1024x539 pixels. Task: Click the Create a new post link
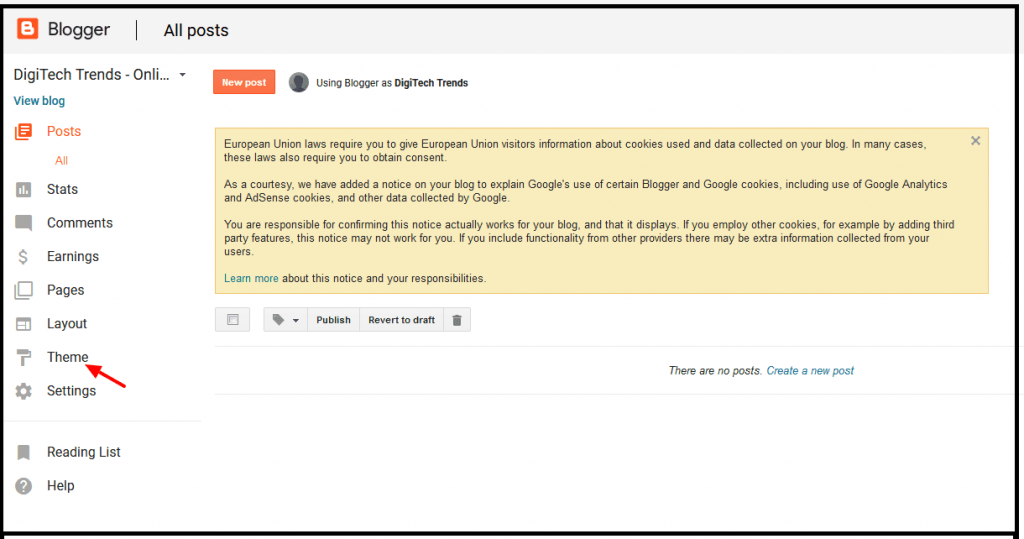point(810,371)
